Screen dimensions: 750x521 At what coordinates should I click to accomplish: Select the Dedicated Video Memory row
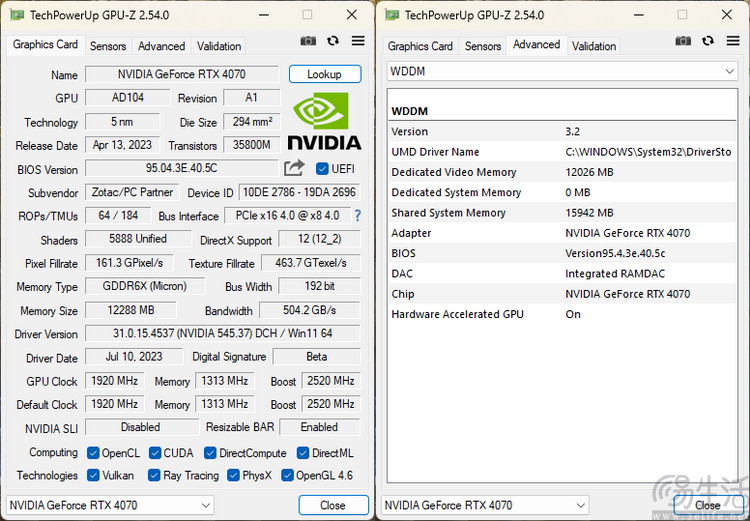coord(562,172)
